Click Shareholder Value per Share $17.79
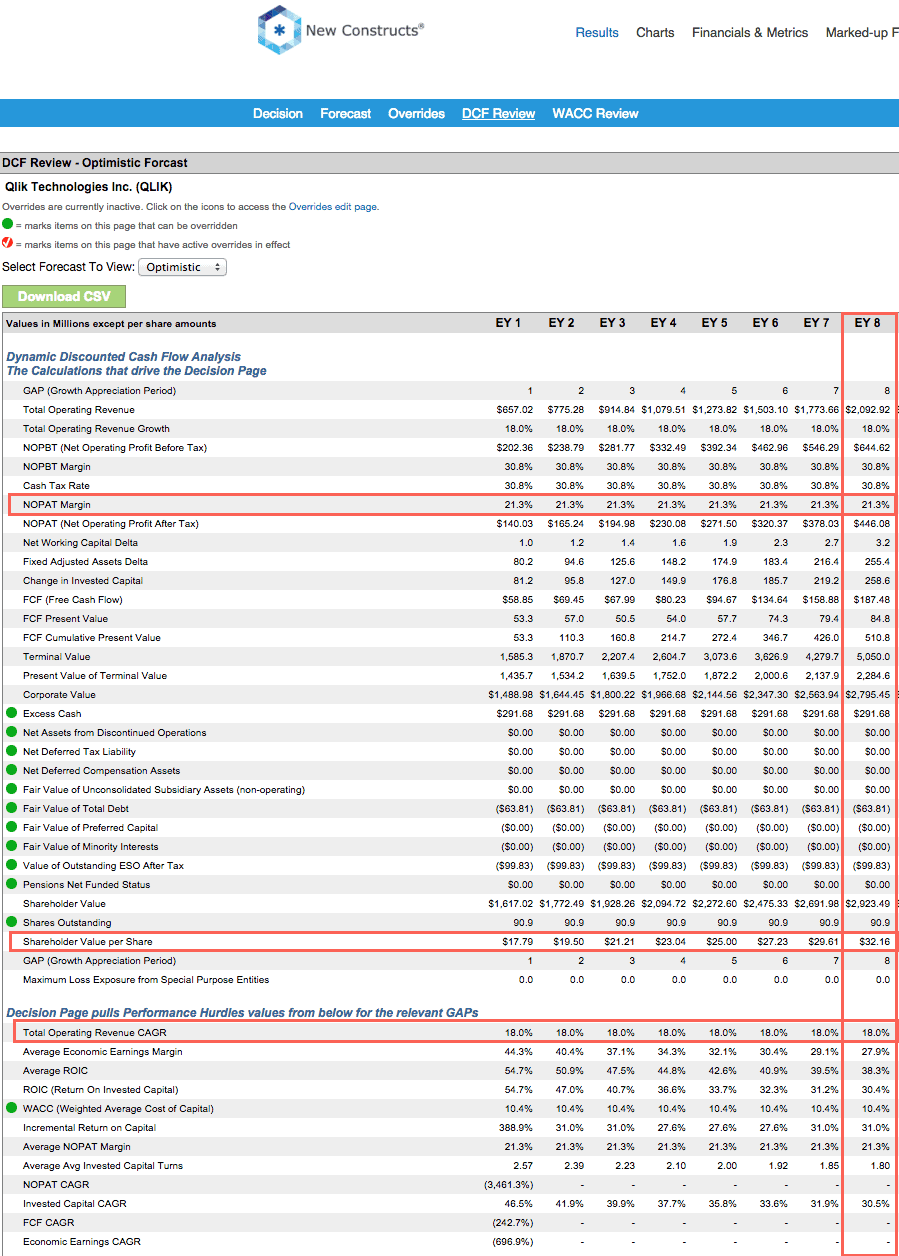 pos(518,941)
